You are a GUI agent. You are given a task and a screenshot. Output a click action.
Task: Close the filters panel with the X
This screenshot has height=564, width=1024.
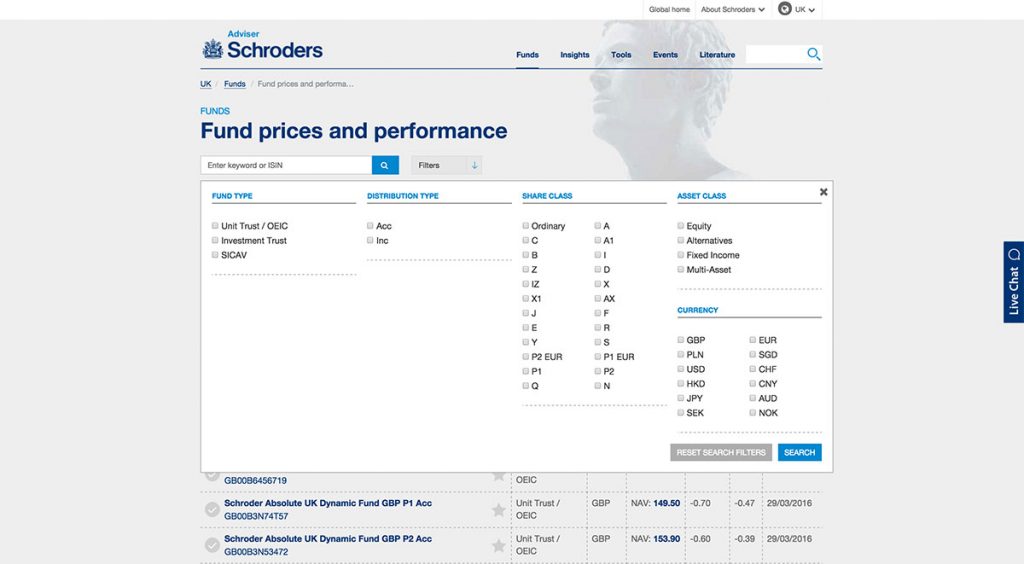coord(824,192)
